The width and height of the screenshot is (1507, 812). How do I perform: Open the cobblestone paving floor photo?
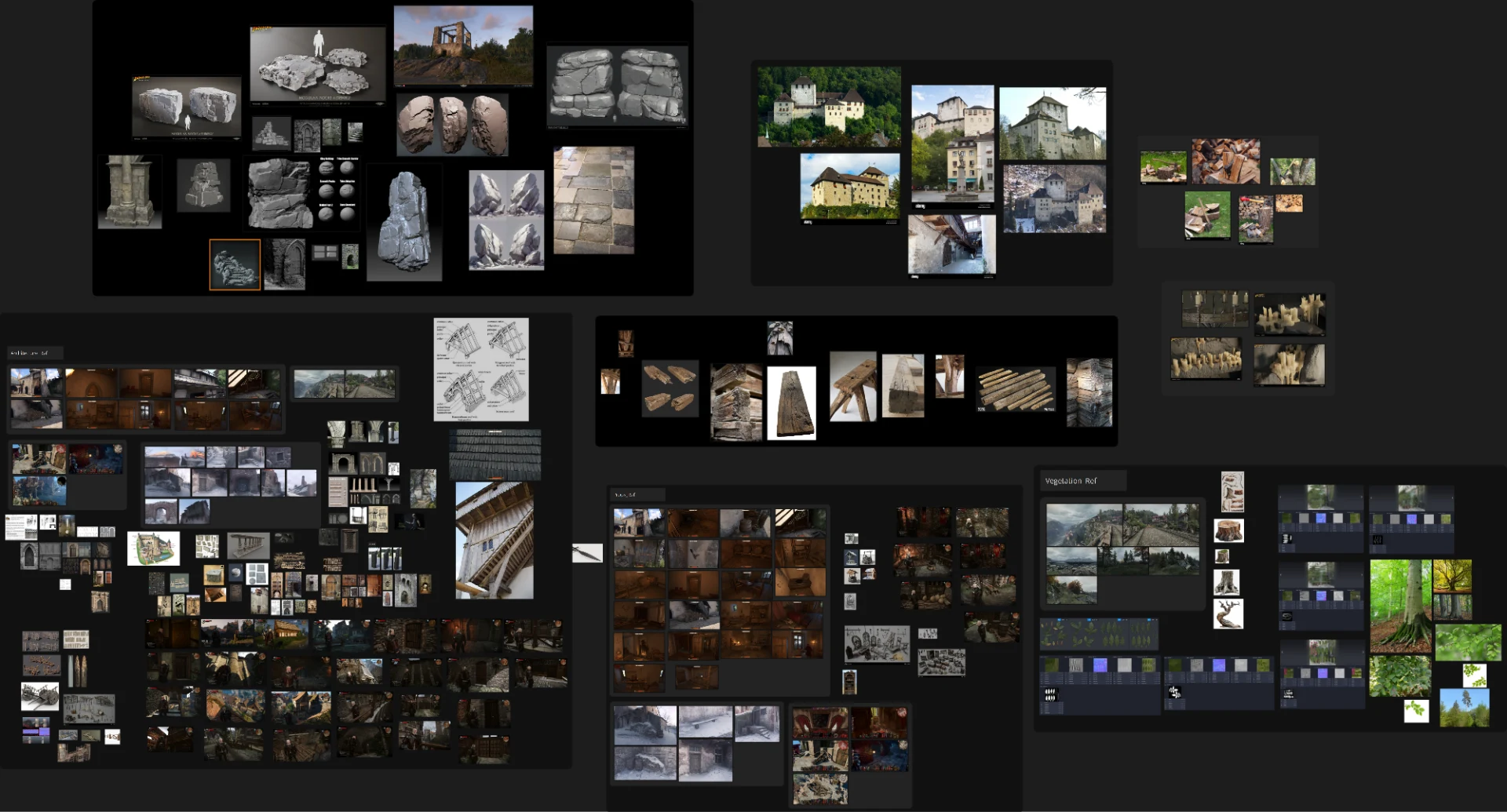coord(594,200)
